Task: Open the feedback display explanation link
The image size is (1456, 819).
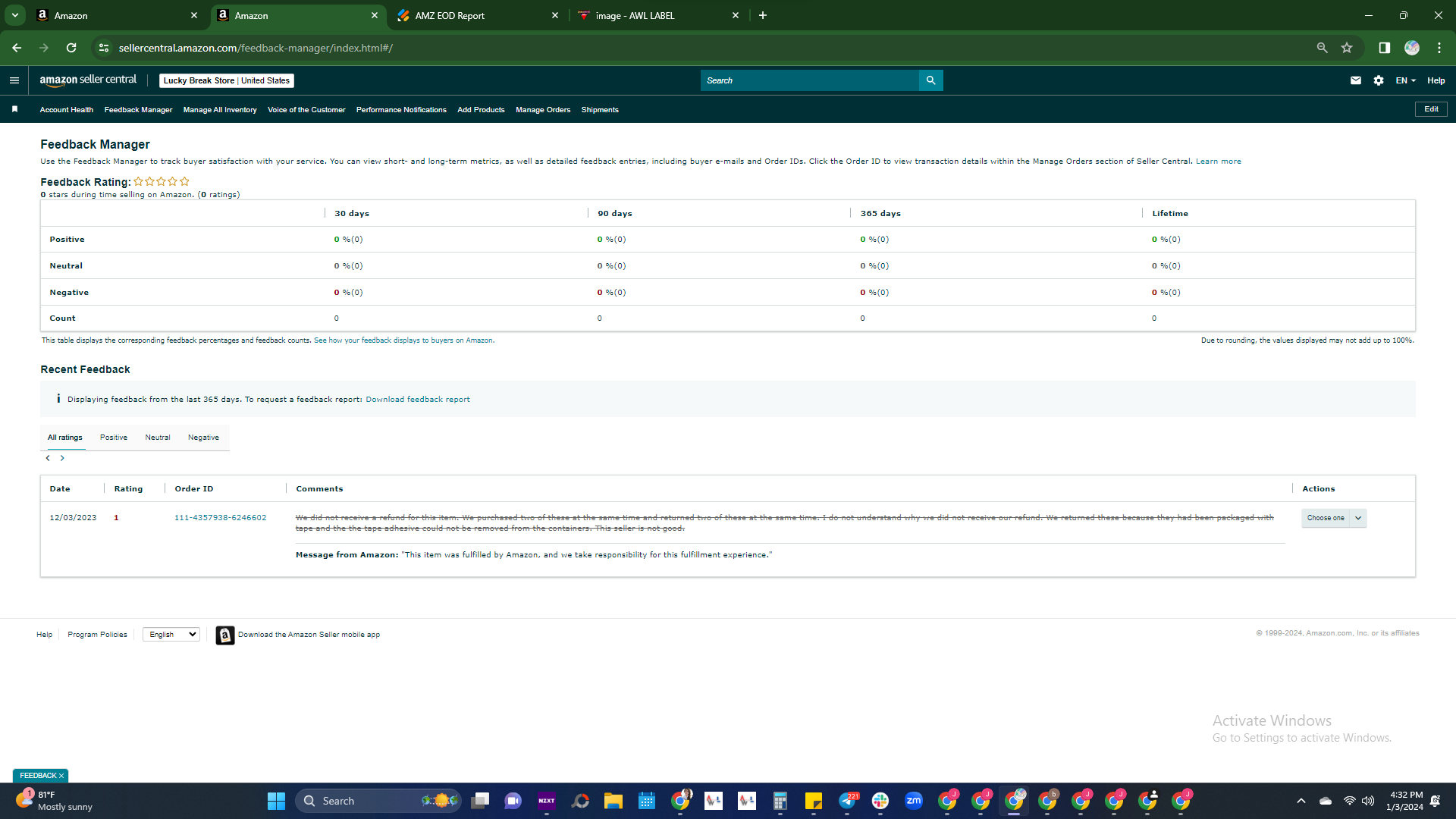Action: tap(404, 340)
